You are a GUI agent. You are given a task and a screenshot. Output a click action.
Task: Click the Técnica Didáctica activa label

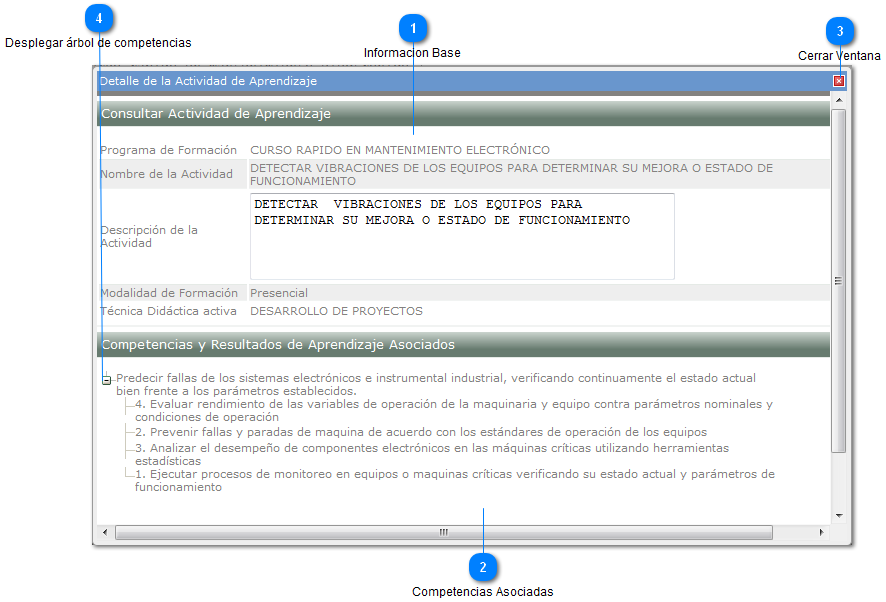pos(168,311)
